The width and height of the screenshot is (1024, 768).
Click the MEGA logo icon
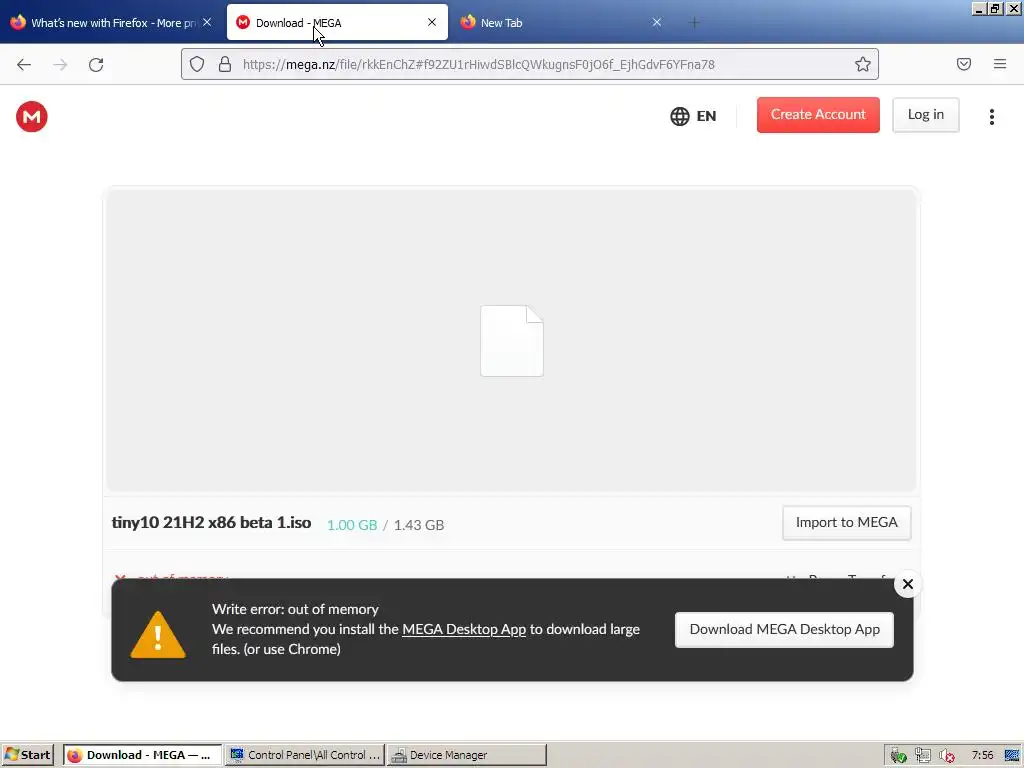31,116
